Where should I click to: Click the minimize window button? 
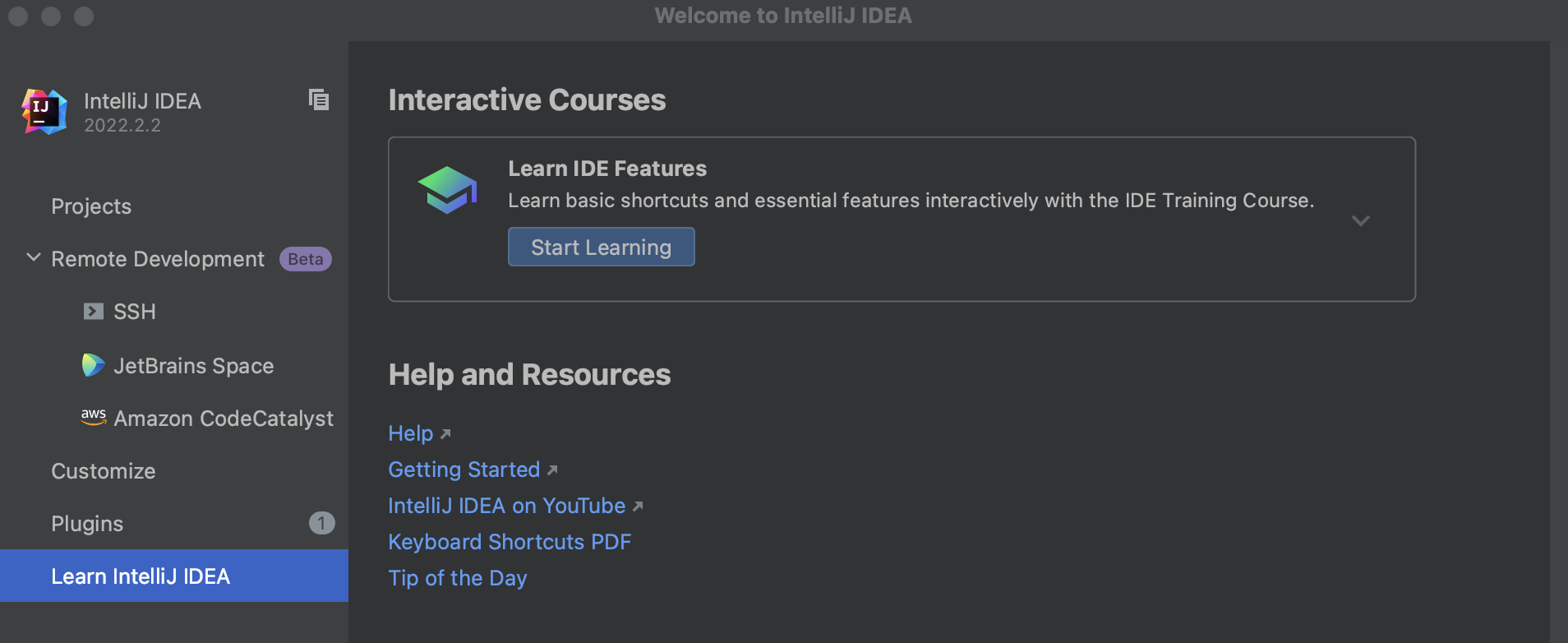click(x=51, y=16)
